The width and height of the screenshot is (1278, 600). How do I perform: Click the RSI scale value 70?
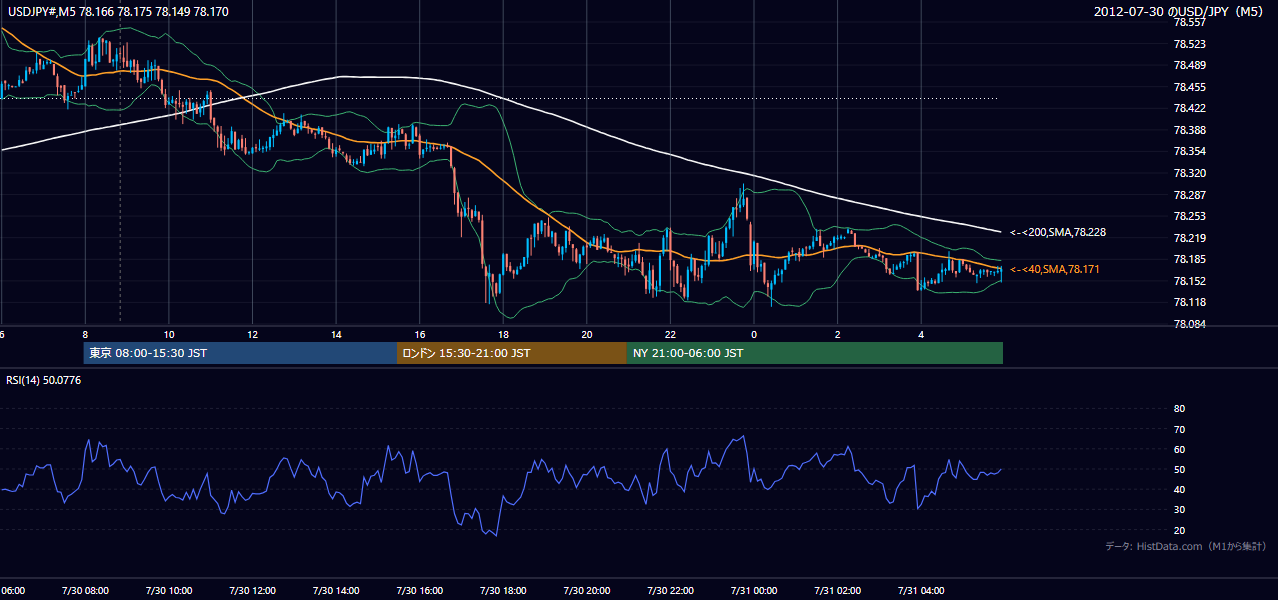coord(1180,429)
